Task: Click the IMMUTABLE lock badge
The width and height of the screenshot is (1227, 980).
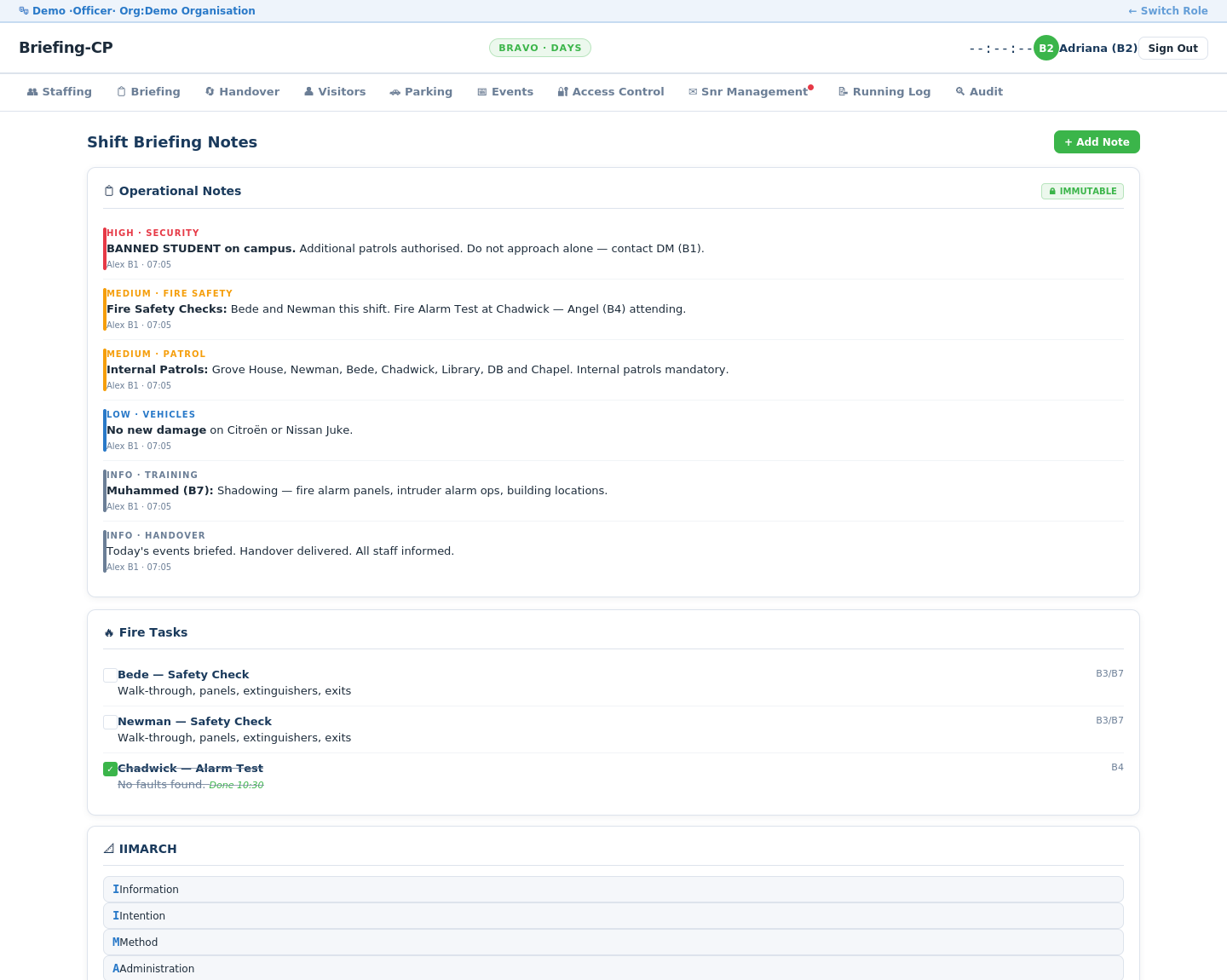Action: point(1082,192)
